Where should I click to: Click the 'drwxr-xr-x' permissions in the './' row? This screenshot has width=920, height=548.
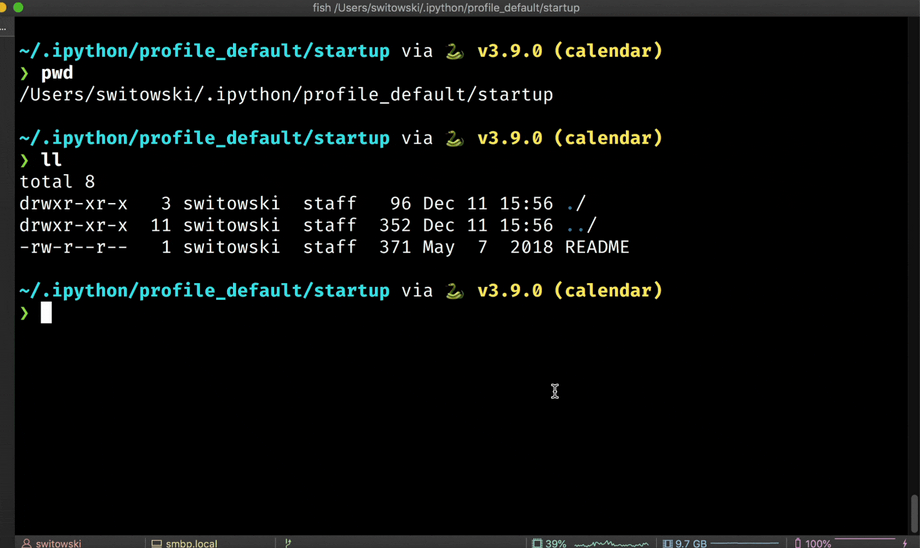(x=73, y=204)
